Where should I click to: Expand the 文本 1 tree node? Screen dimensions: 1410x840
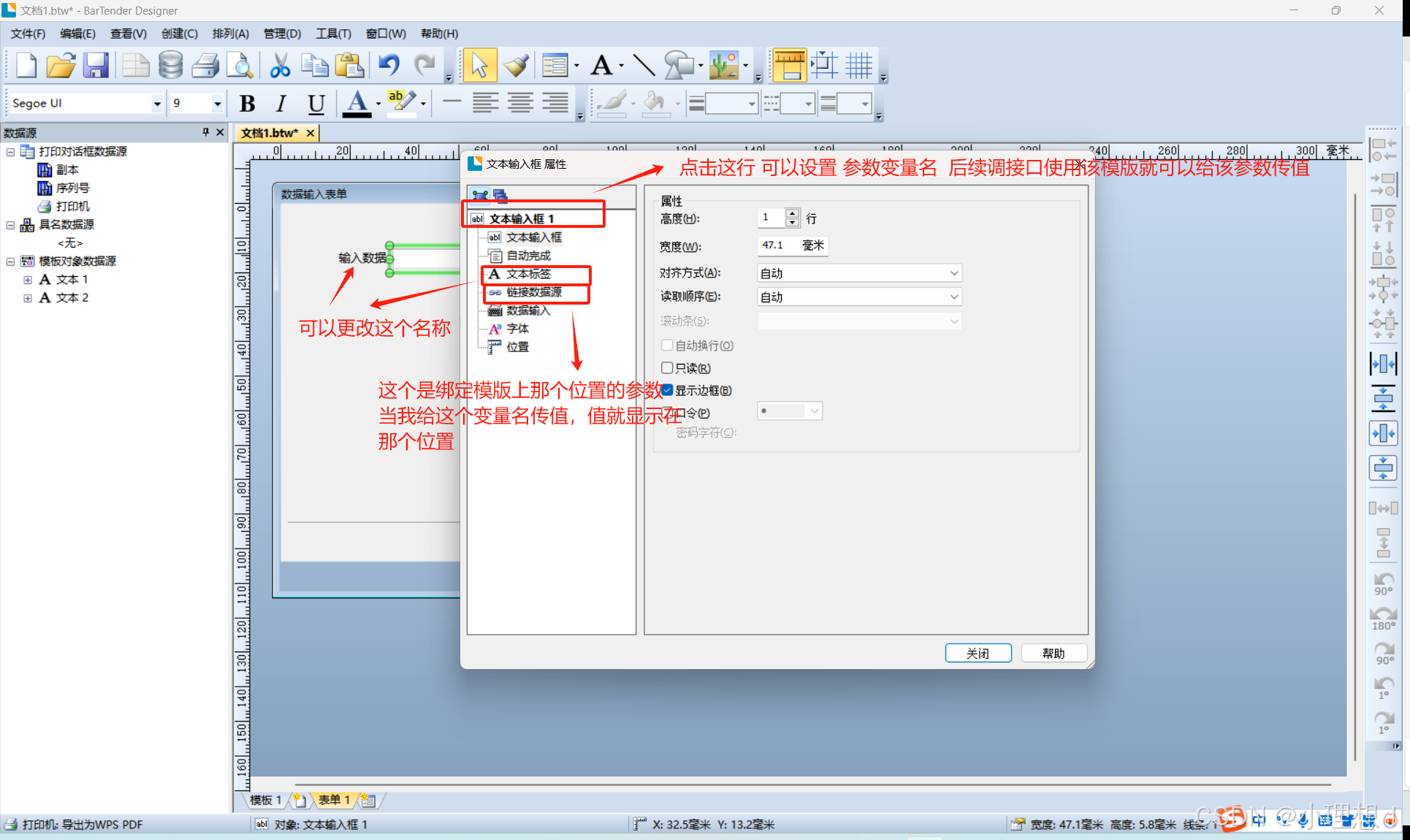point(28,280)
